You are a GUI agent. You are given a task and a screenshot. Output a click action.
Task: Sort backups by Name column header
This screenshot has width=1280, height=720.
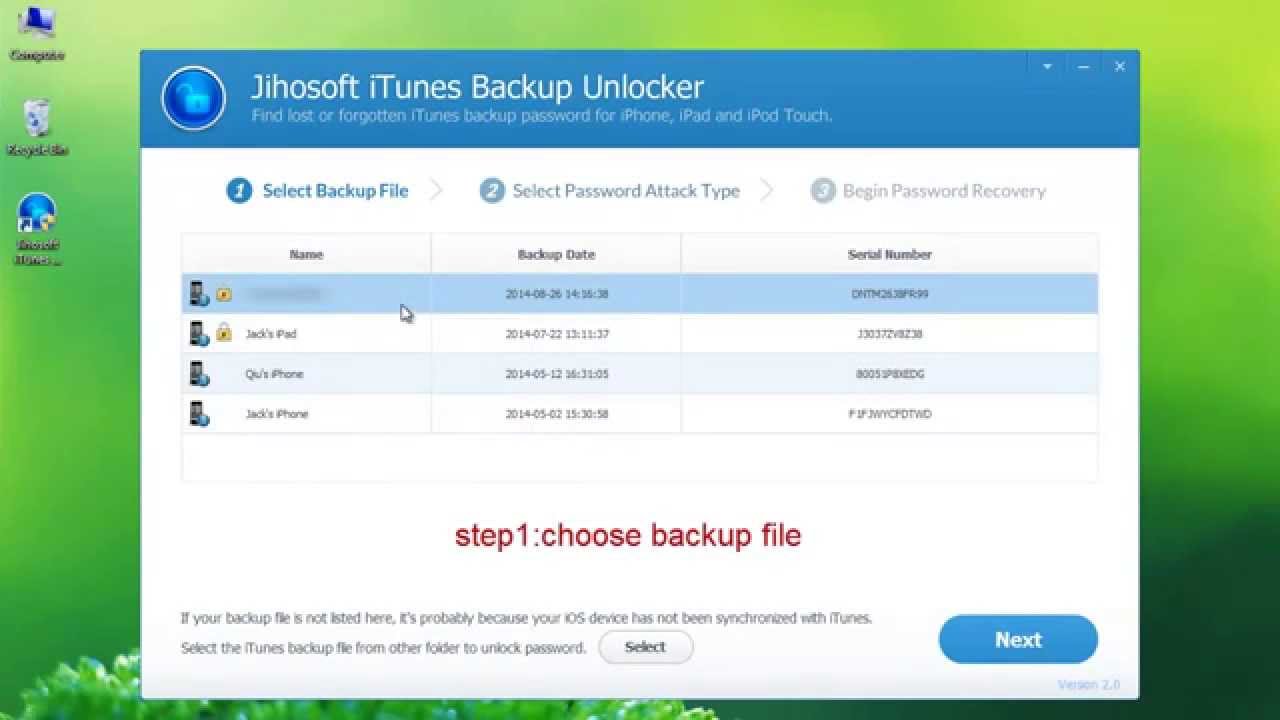[306, 254]
